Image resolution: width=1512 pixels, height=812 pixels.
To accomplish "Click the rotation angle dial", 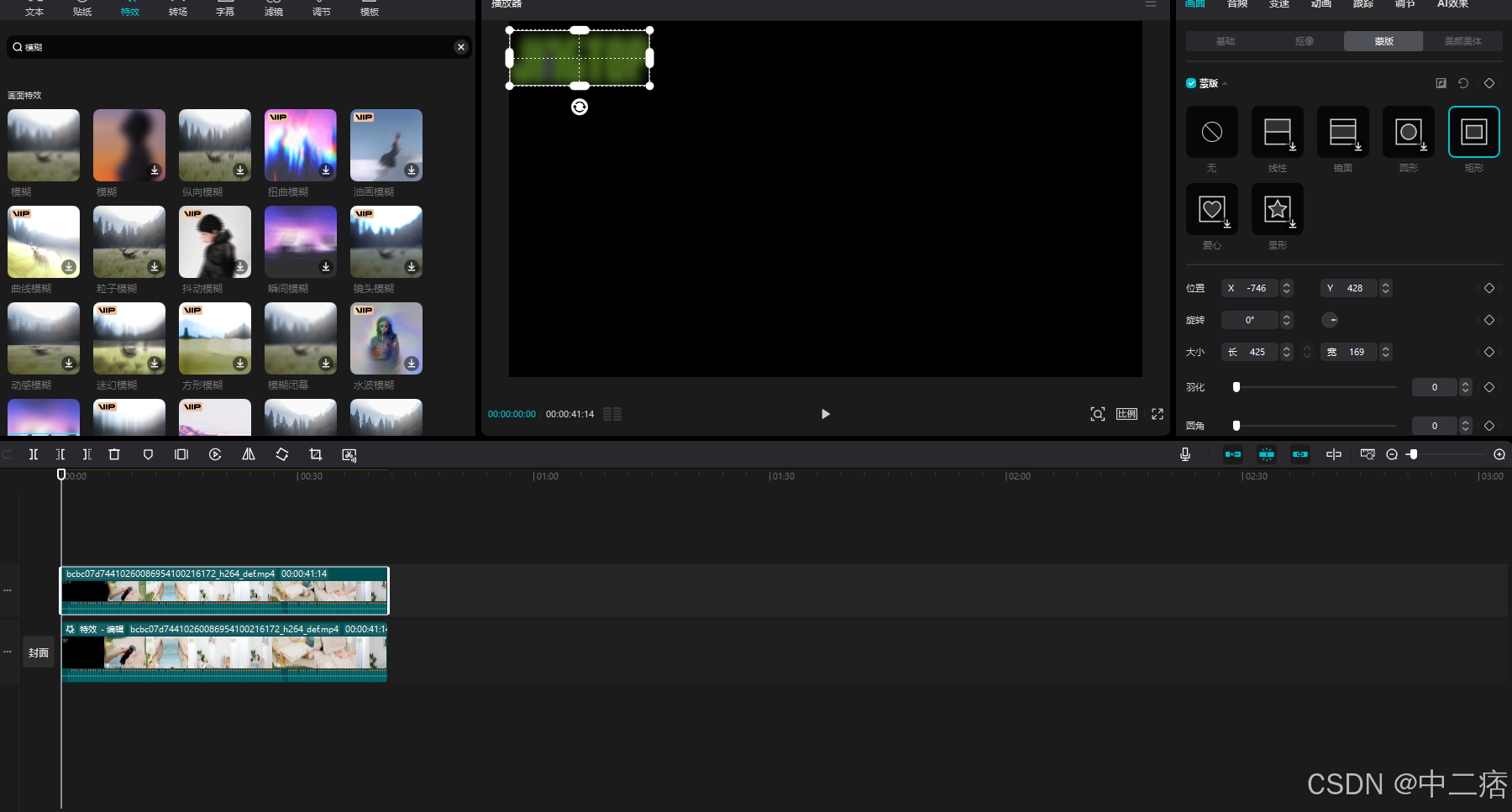I will 1330,320.
